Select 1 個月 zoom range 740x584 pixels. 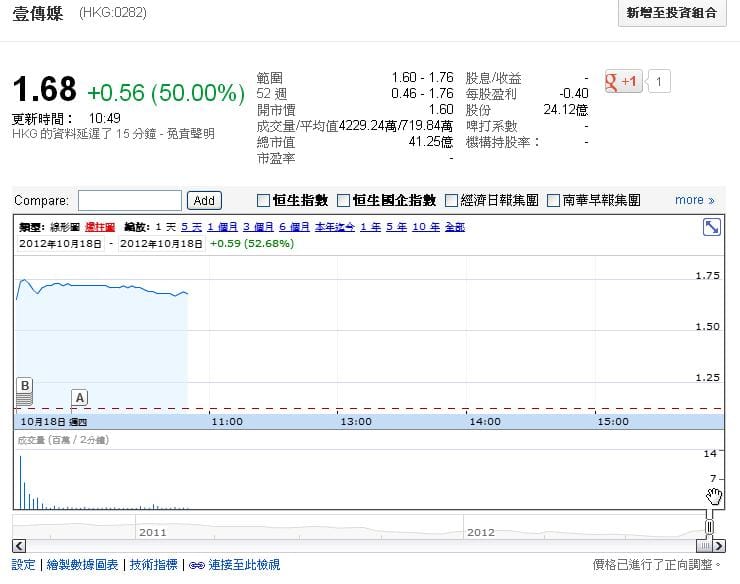pos(222,227)
